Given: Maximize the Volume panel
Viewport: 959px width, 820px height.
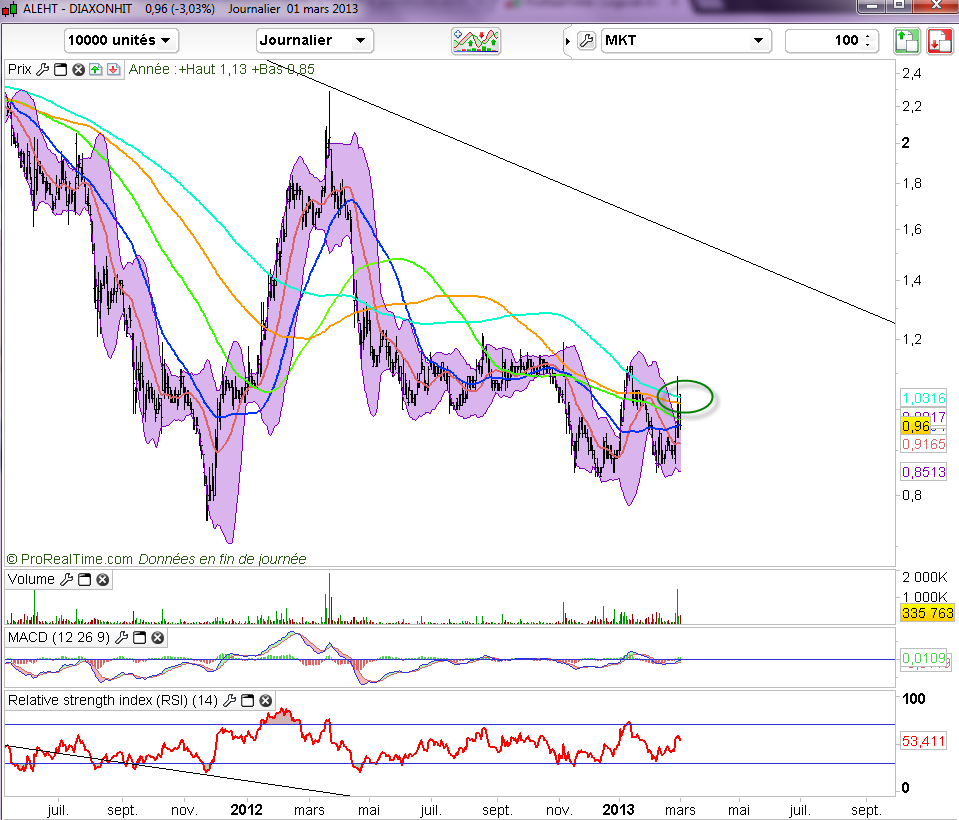Looking at the screenshot, I should [x=85, y=580].
